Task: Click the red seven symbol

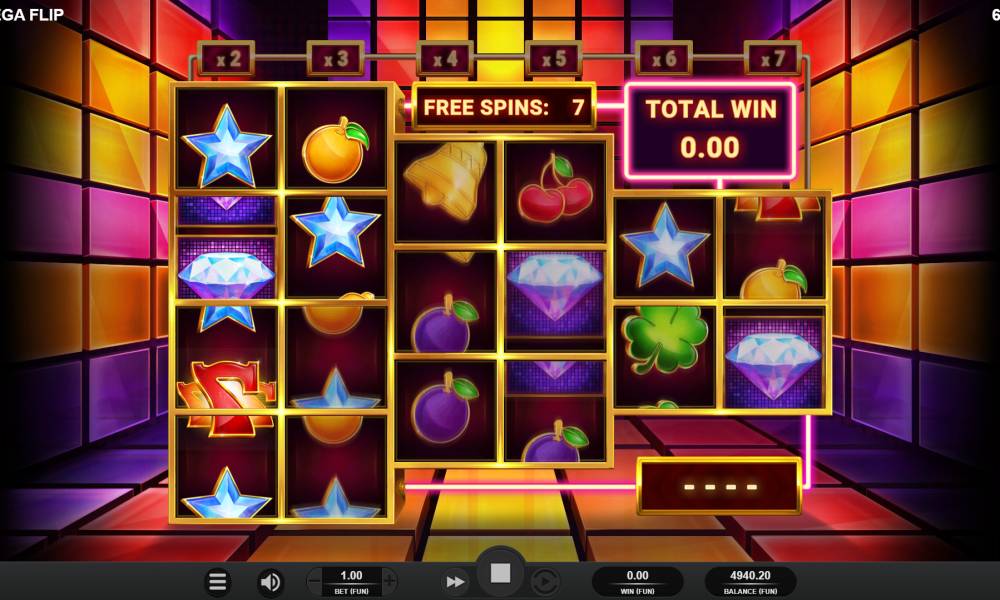Action: tap(226, 395)
